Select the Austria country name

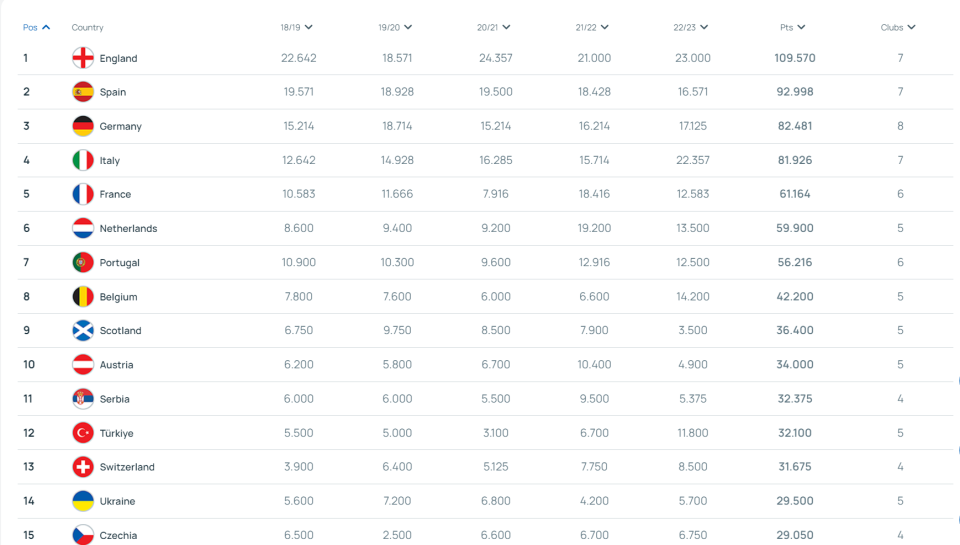pyautogui.click(x=116, y=365)
